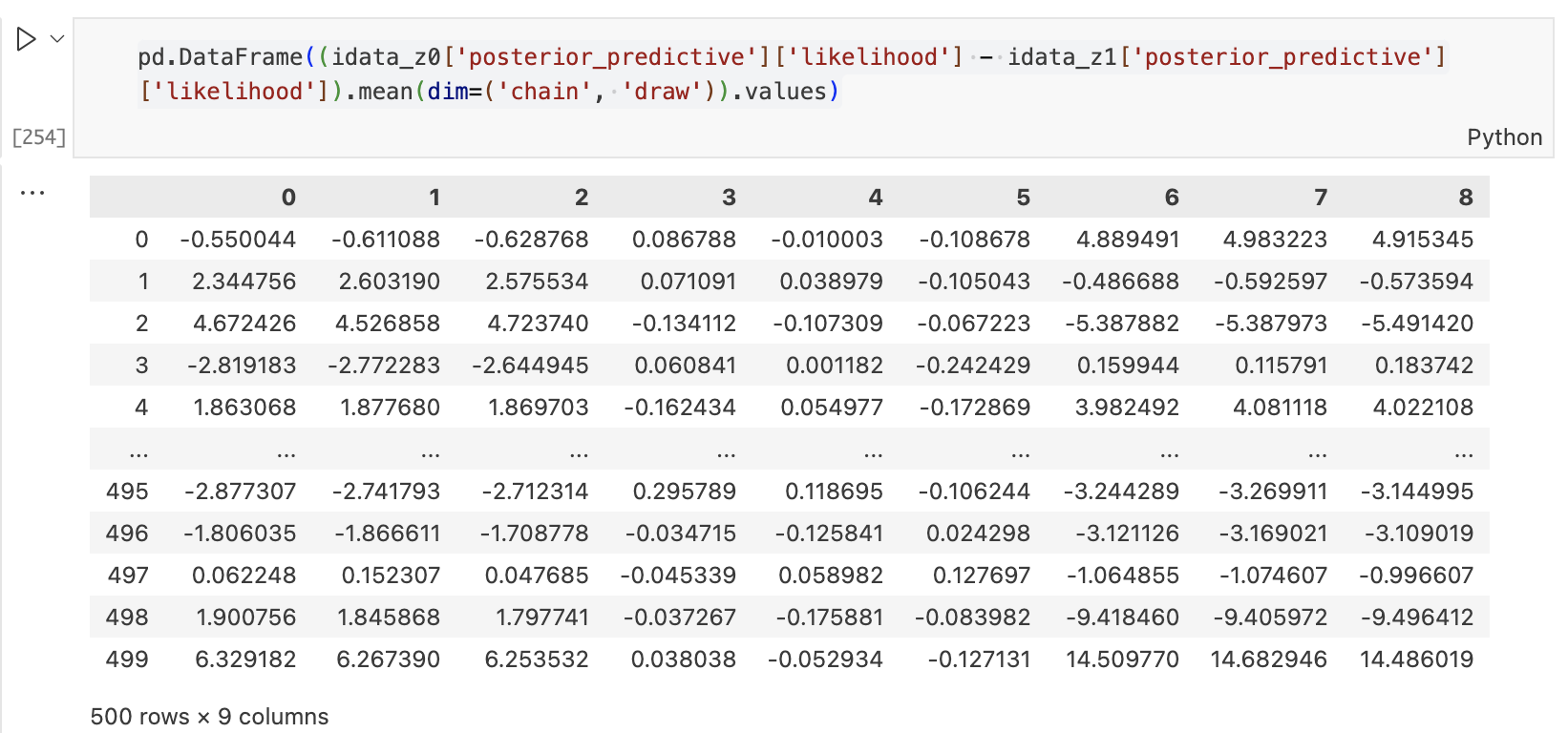Click the '500 rows × 9 columns' summary text
Screen dimensions: 1568x733
pyautogui.click(x=209, y=717)
